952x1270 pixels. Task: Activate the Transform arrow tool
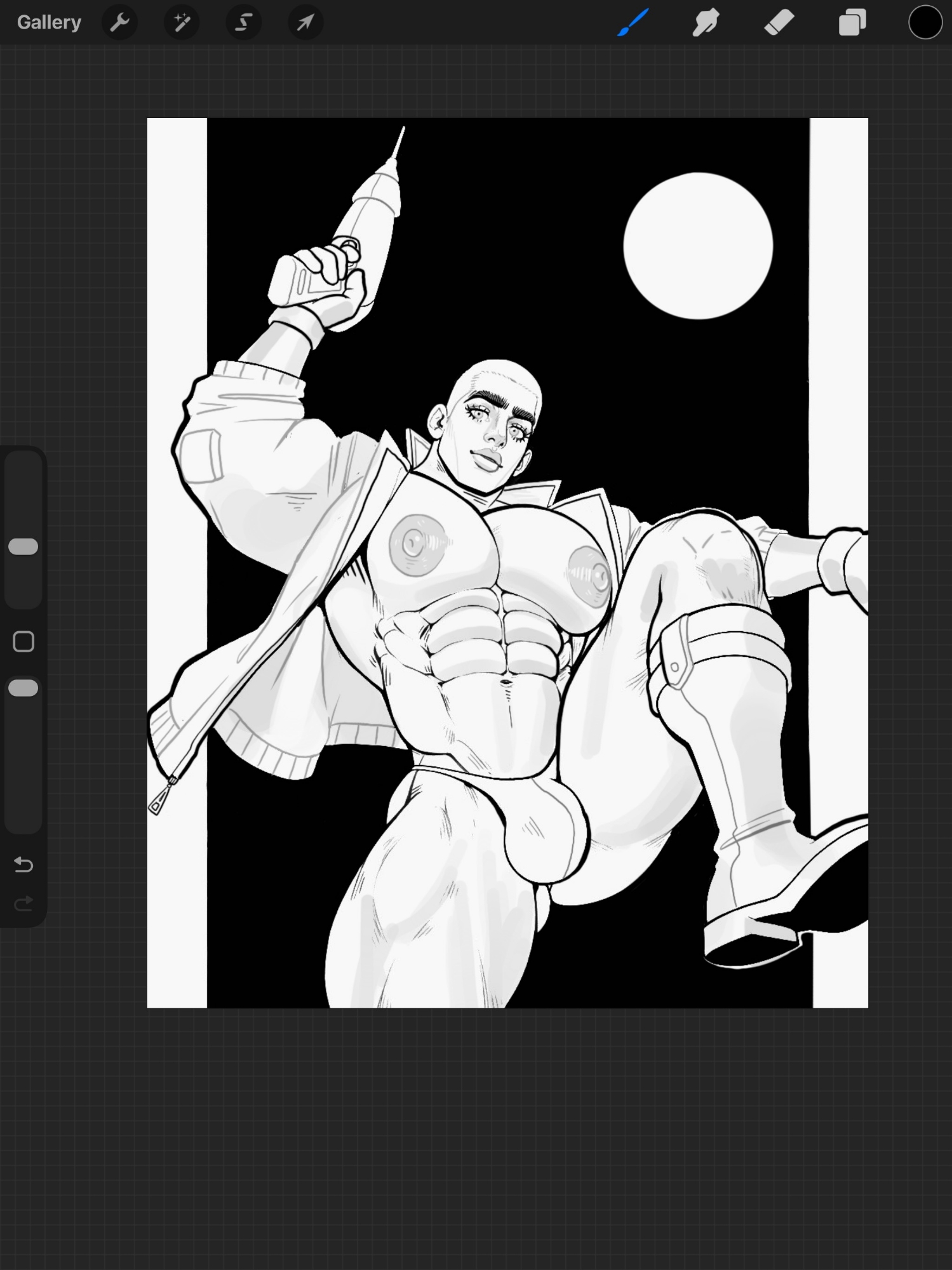tap(305, 23)
